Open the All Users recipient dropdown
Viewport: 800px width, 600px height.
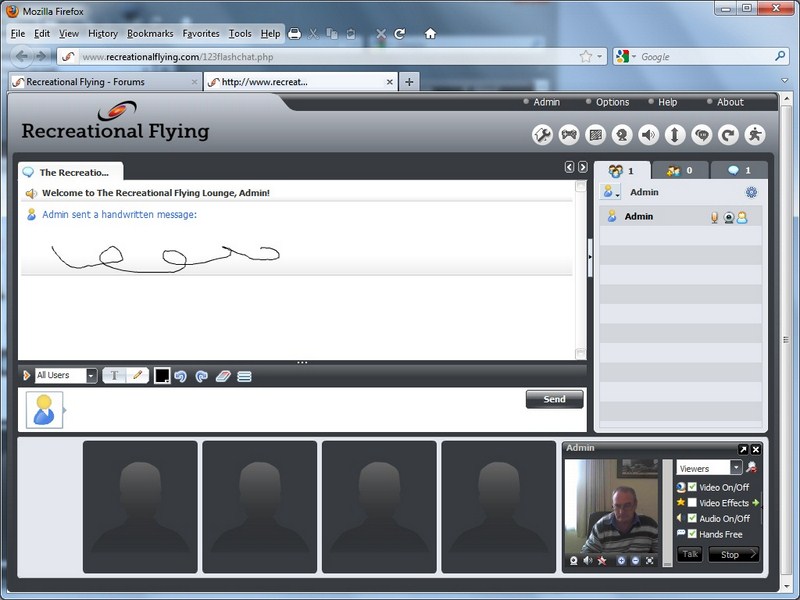tap(91, 376)
